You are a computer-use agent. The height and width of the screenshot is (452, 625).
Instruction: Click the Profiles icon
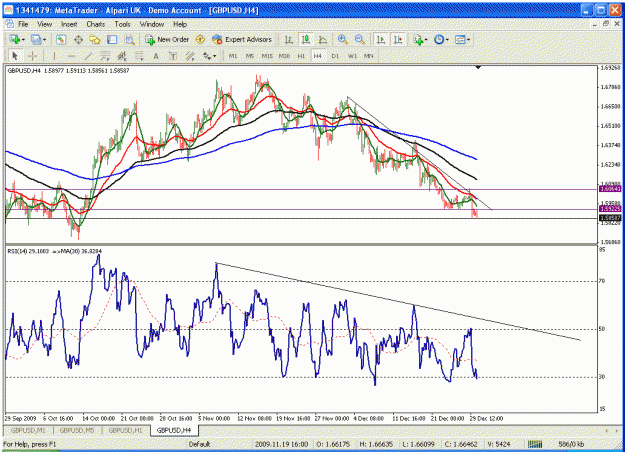coord(36,39)
